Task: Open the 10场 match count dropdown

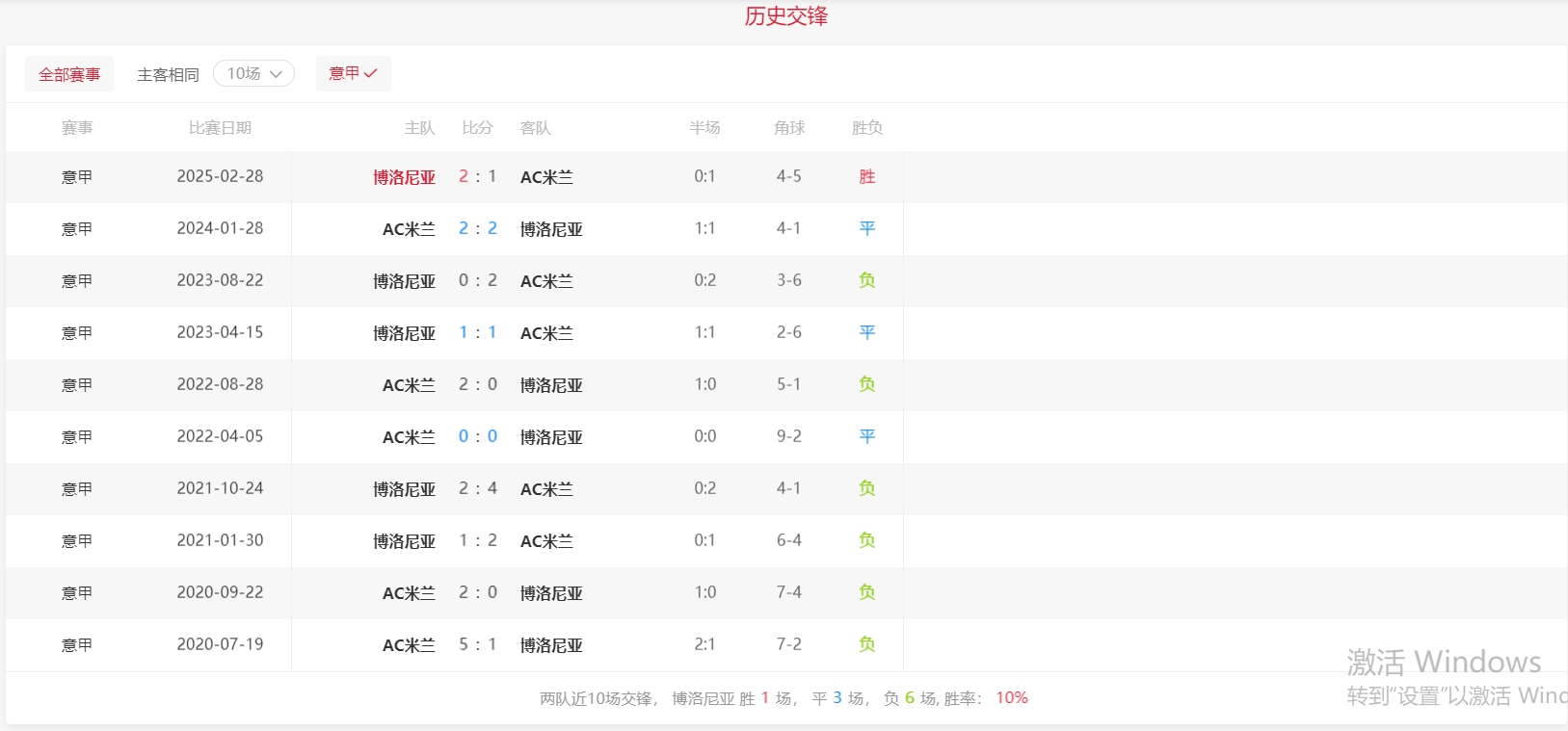Action: click(253, 73)
